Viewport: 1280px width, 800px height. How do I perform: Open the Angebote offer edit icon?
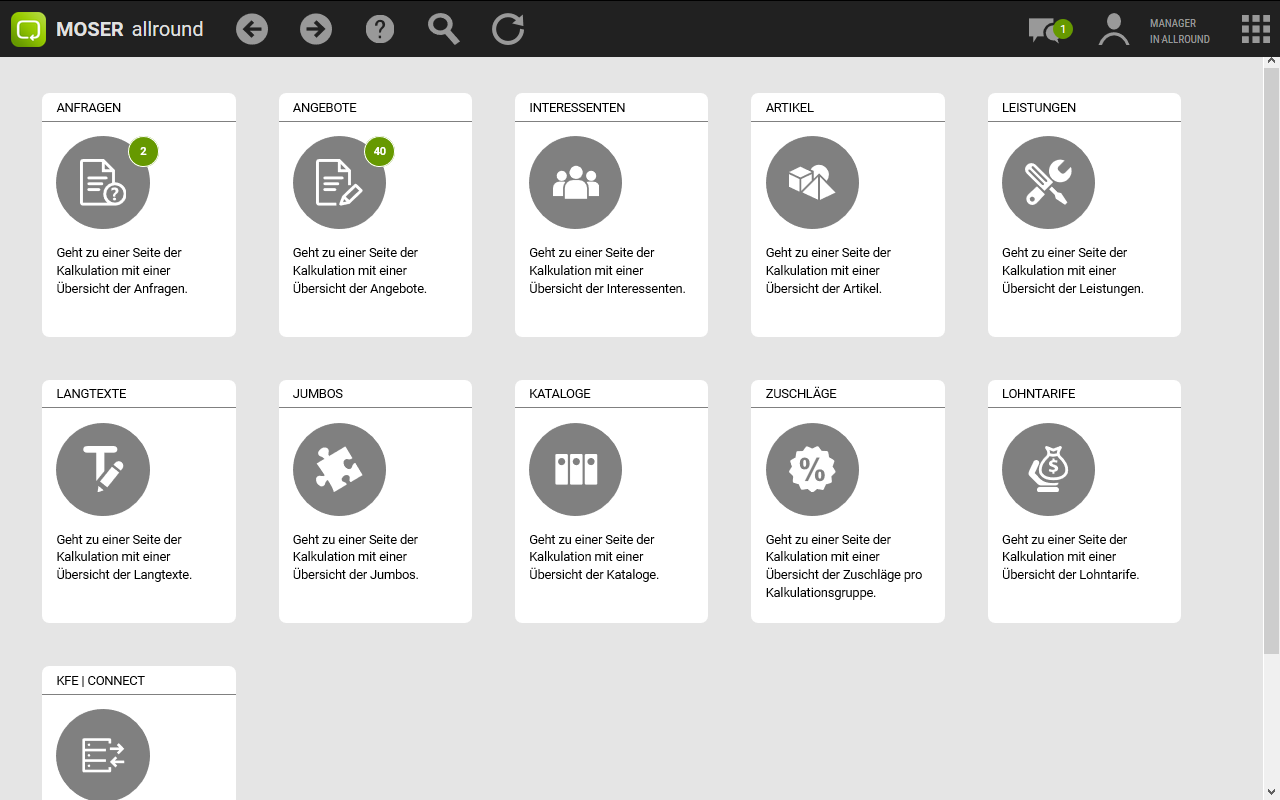click(339, 183)
